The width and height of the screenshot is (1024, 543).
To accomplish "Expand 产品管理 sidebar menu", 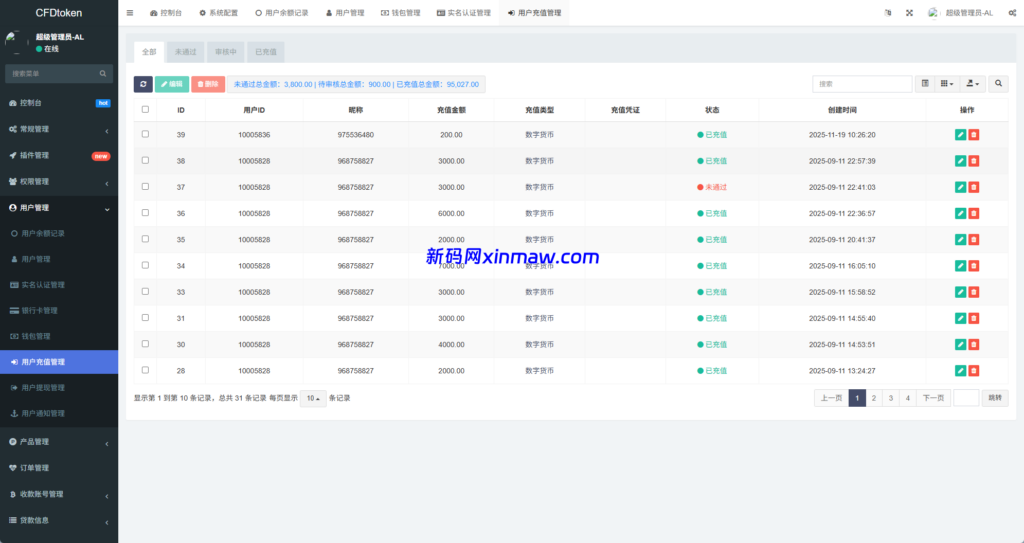I will pos(59,442).
